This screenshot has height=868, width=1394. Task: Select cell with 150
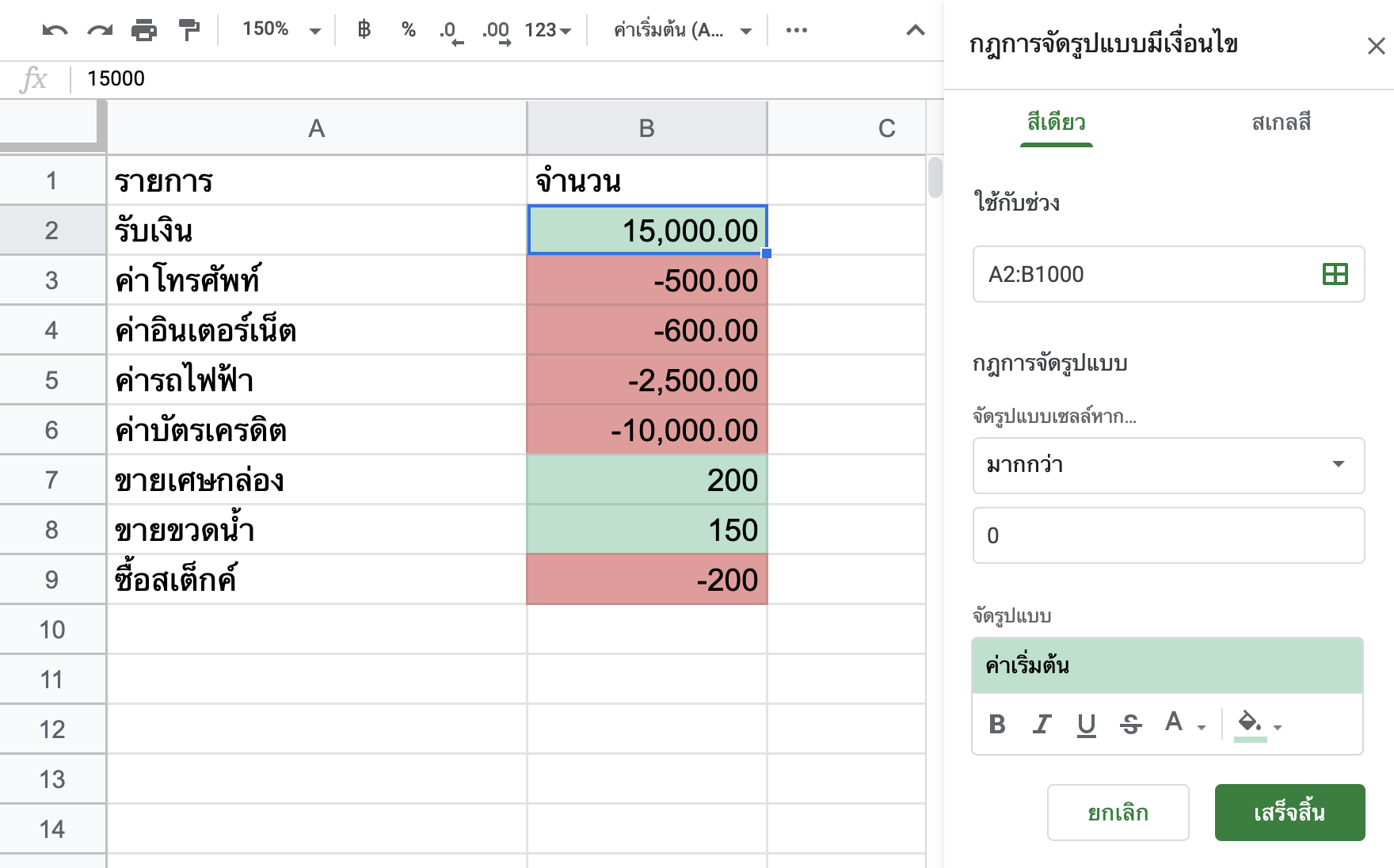point(646,530)
